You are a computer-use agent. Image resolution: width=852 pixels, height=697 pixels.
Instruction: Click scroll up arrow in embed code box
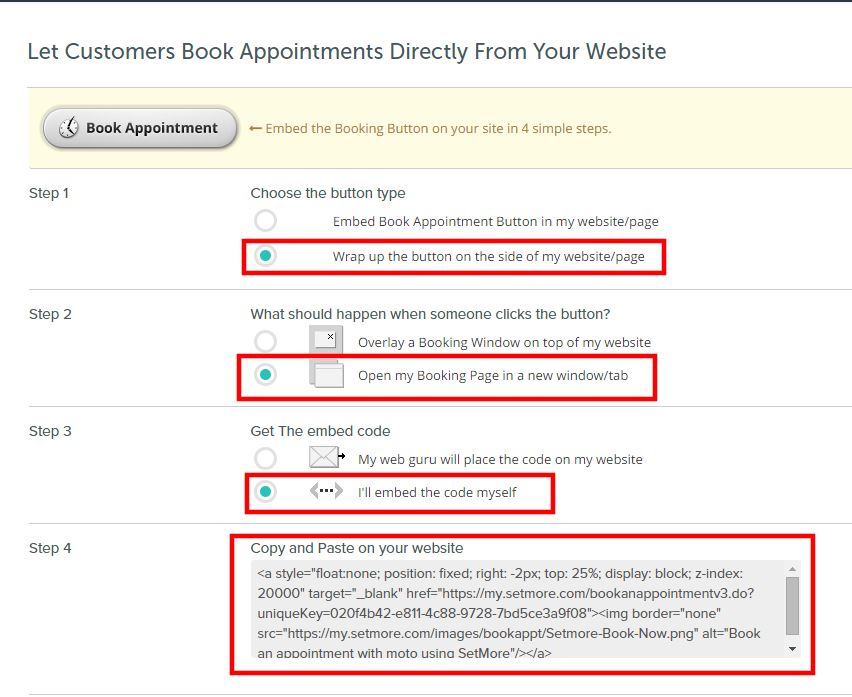point(792,569)
